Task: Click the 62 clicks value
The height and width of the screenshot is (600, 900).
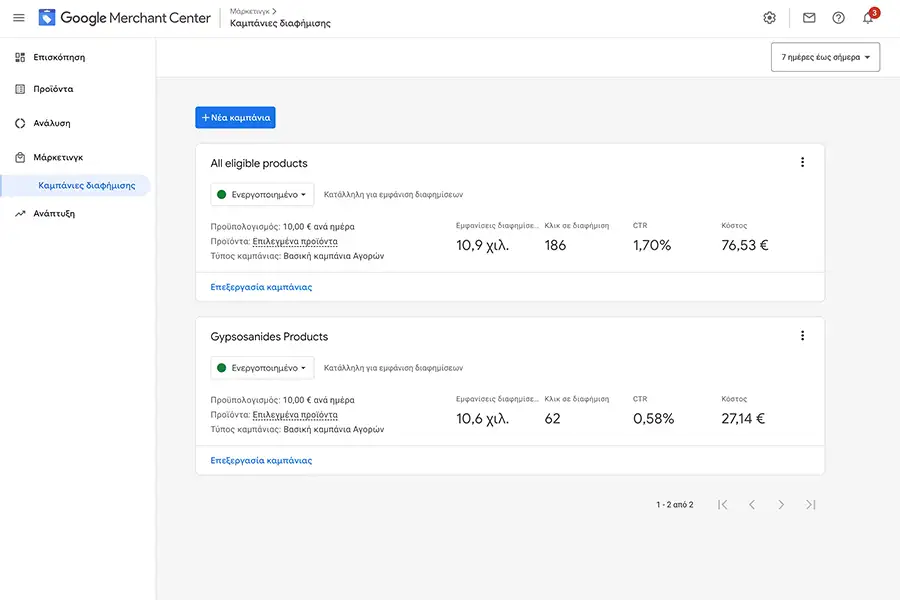Action: 552,419
